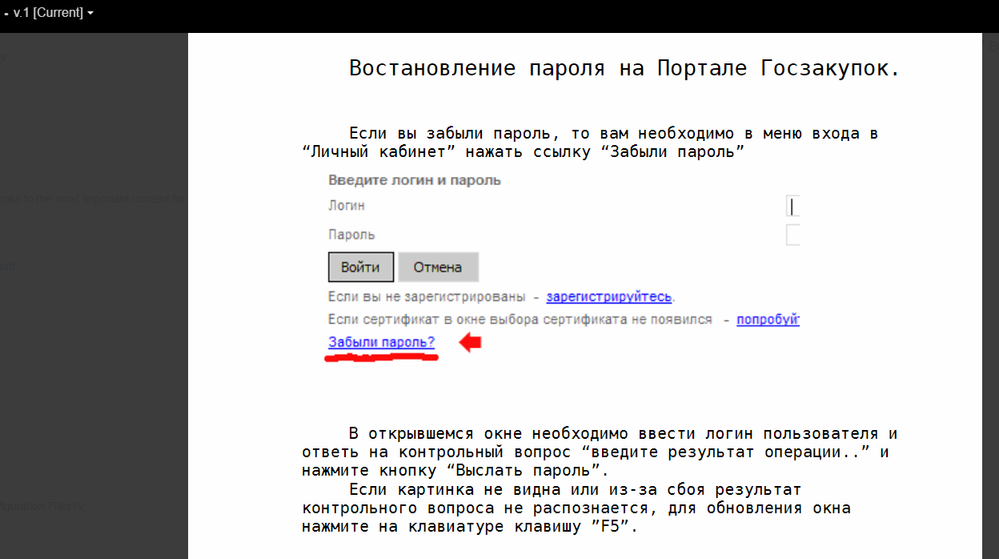Click the text about сертификат в окне выбора
999x559 pixels.
click(x=520, y=319)
